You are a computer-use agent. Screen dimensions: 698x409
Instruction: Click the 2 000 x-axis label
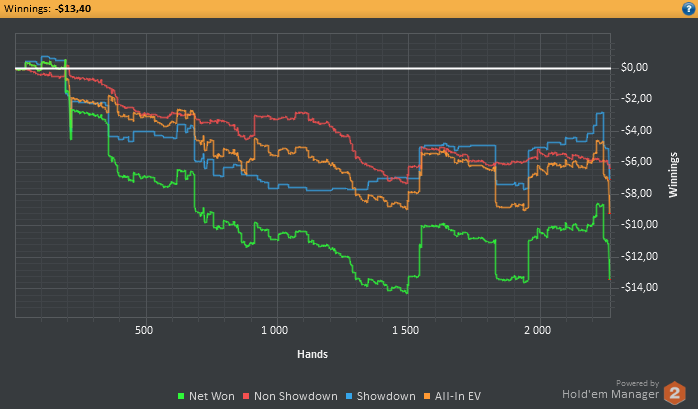pyautogui.click(x=537, y=330)
